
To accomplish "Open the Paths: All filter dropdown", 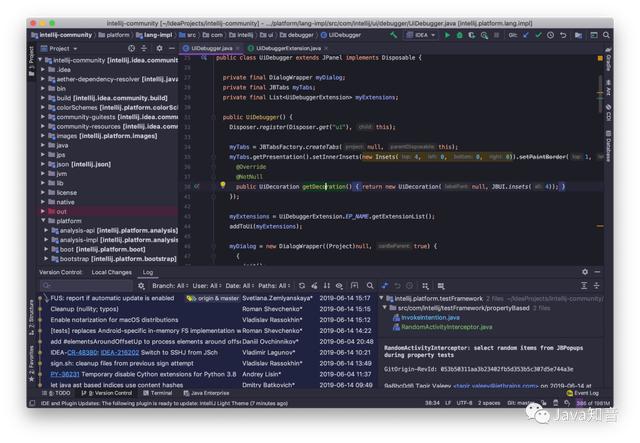I will 274,286.
